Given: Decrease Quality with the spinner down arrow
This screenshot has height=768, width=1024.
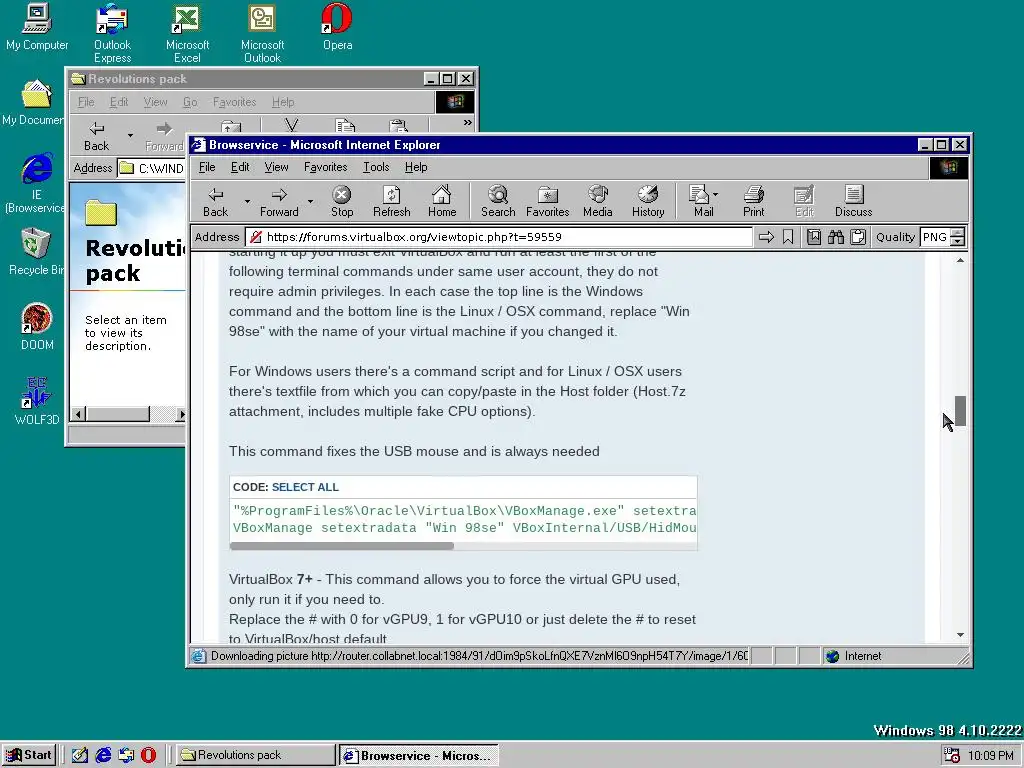Looking at the screenshot, I should (957, 242).
